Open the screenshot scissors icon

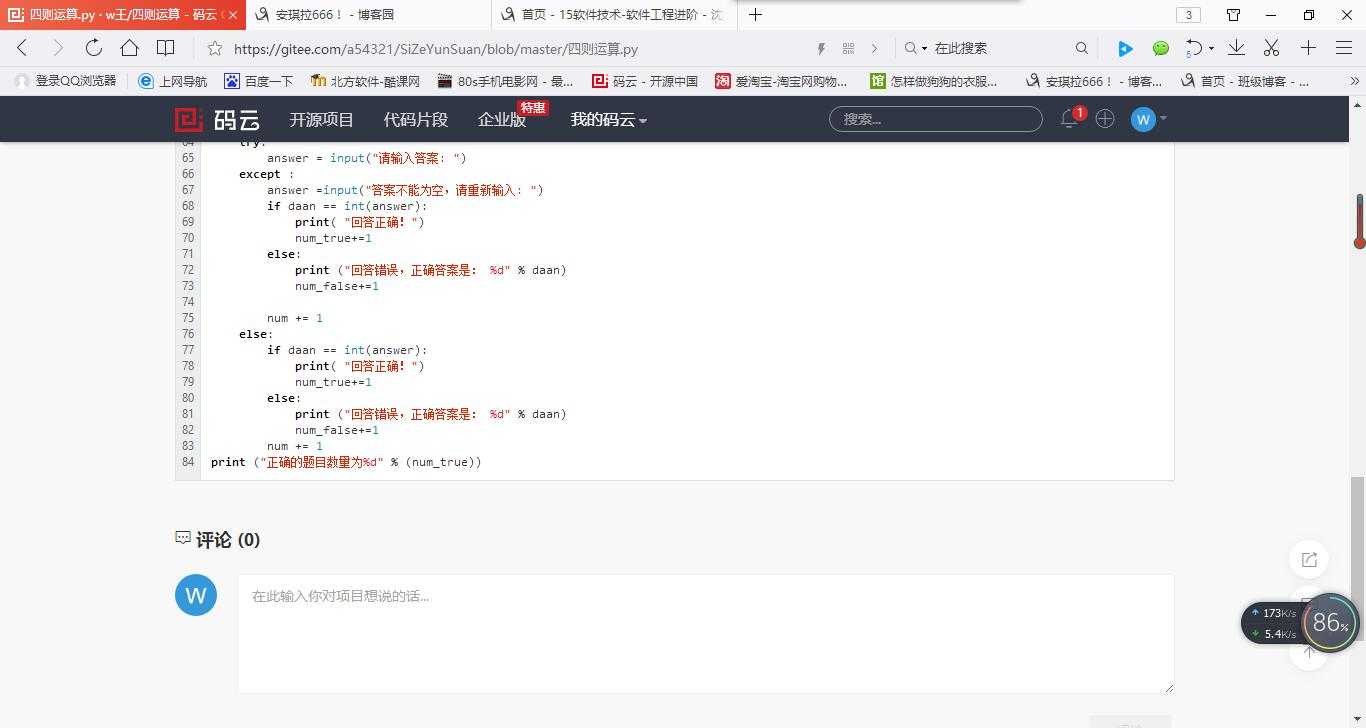(1272, 48)
